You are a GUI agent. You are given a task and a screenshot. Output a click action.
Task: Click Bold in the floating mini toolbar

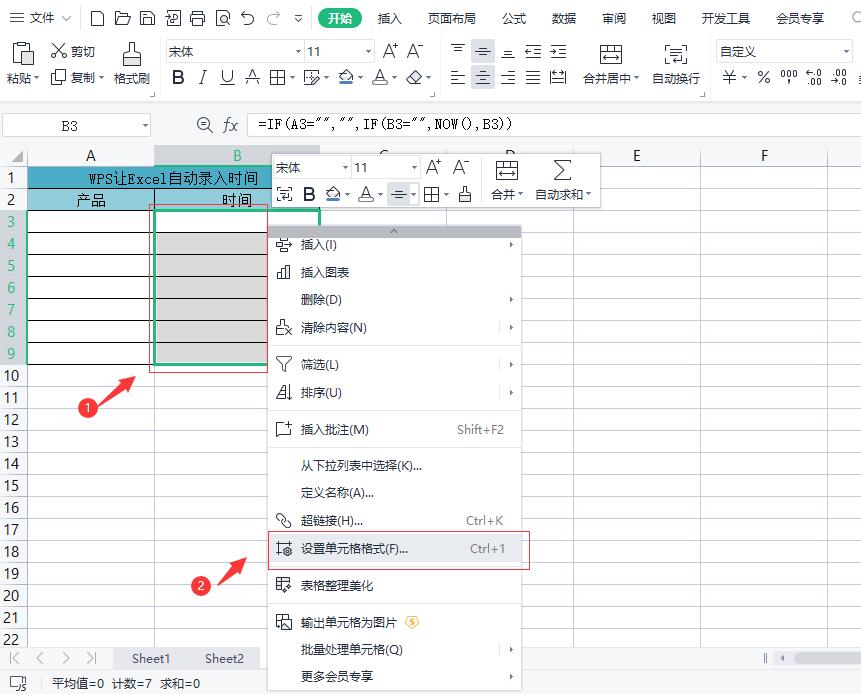309,194
